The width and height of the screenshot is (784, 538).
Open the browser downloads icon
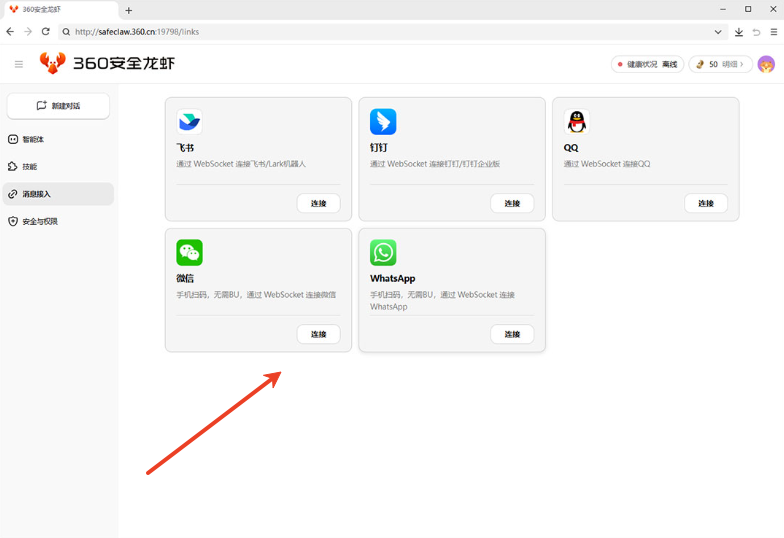pyautogui.click(x=738, y=32)
